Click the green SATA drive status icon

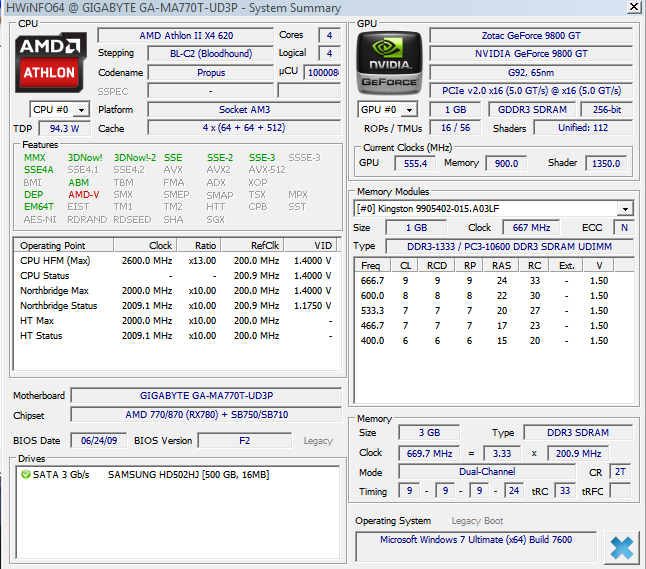[26, 475]
